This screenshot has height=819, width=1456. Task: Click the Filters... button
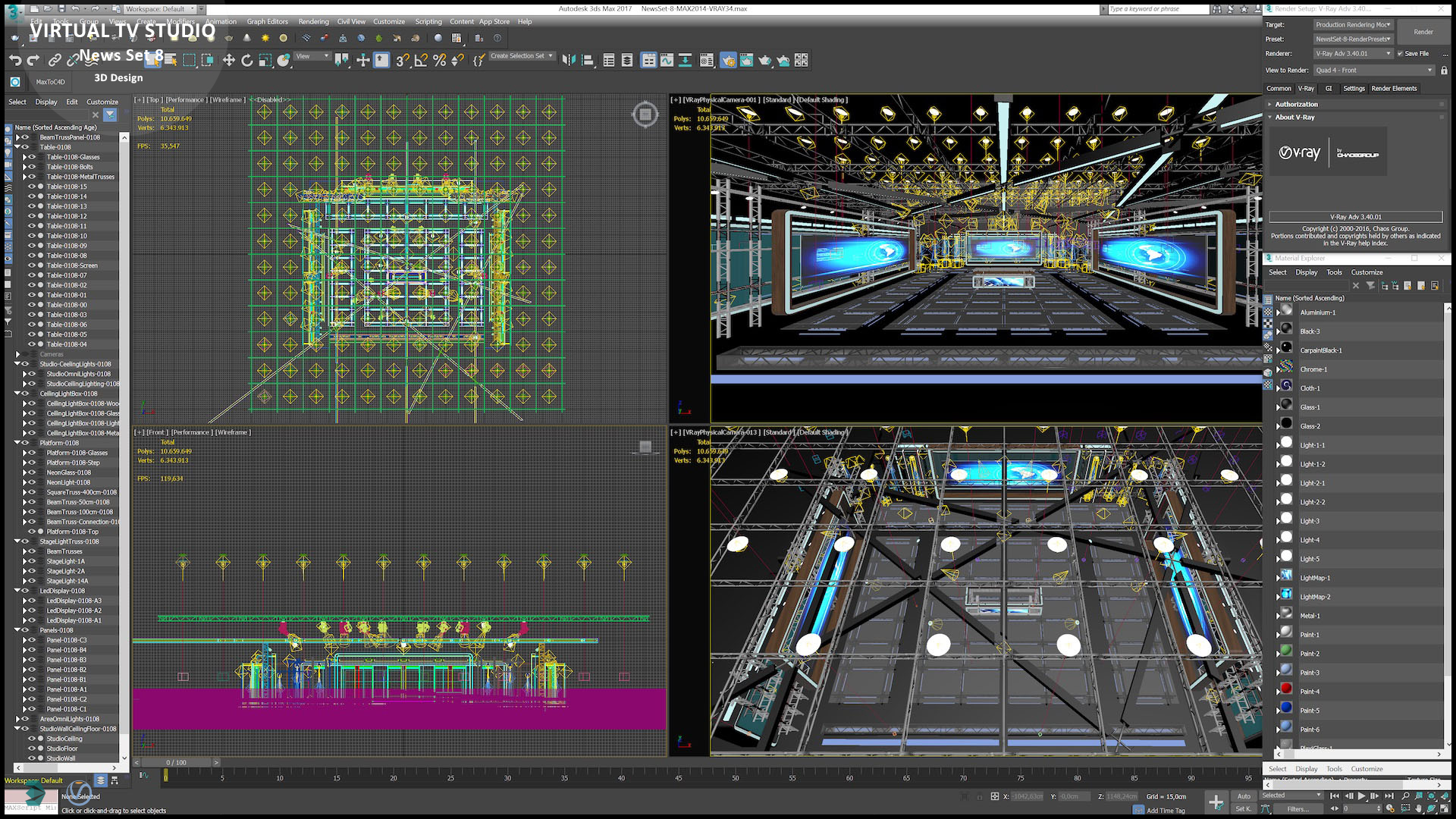pos(1298,809)
